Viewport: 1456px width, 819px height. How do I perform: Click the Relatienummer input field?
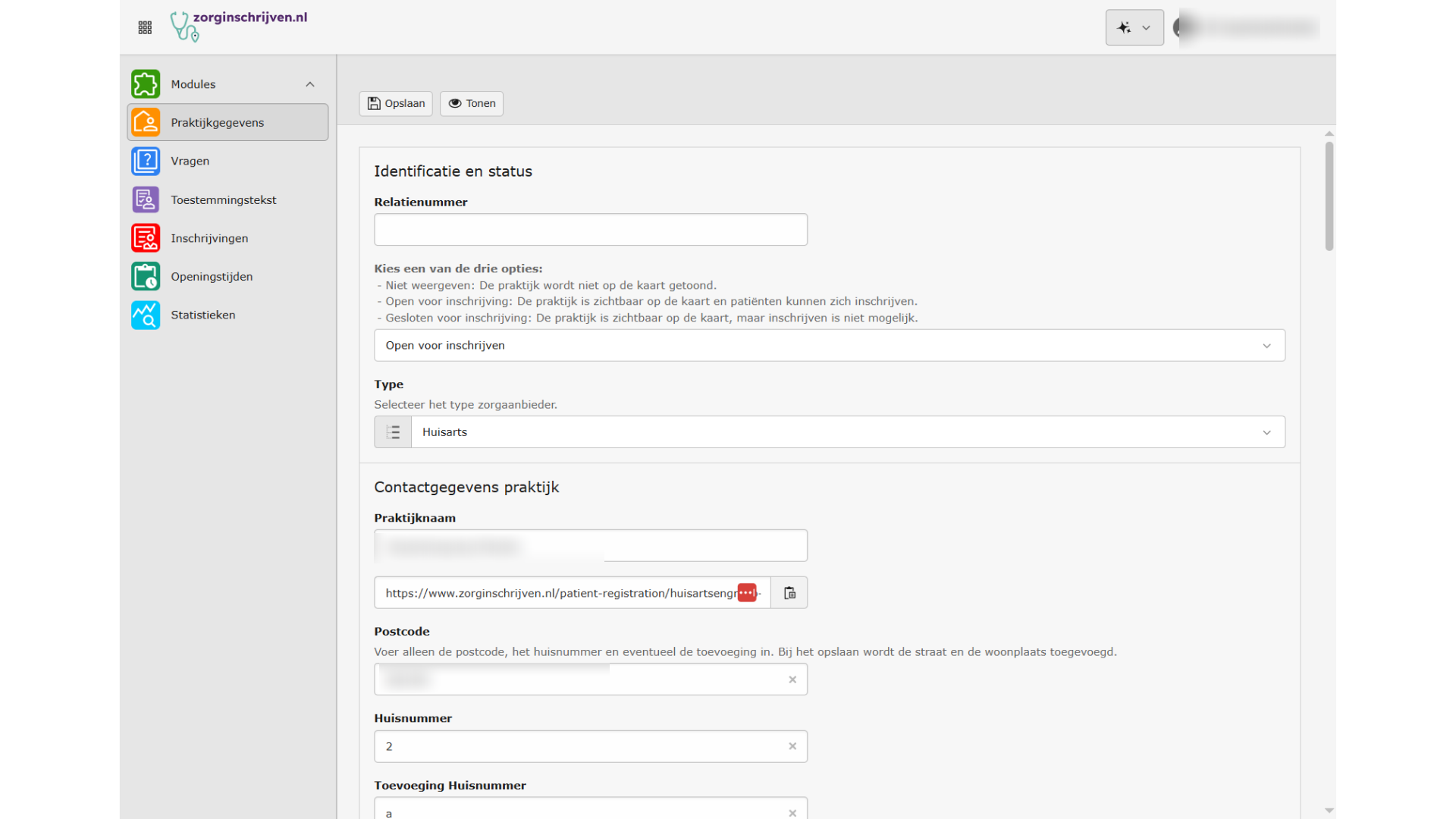[590, 229]
